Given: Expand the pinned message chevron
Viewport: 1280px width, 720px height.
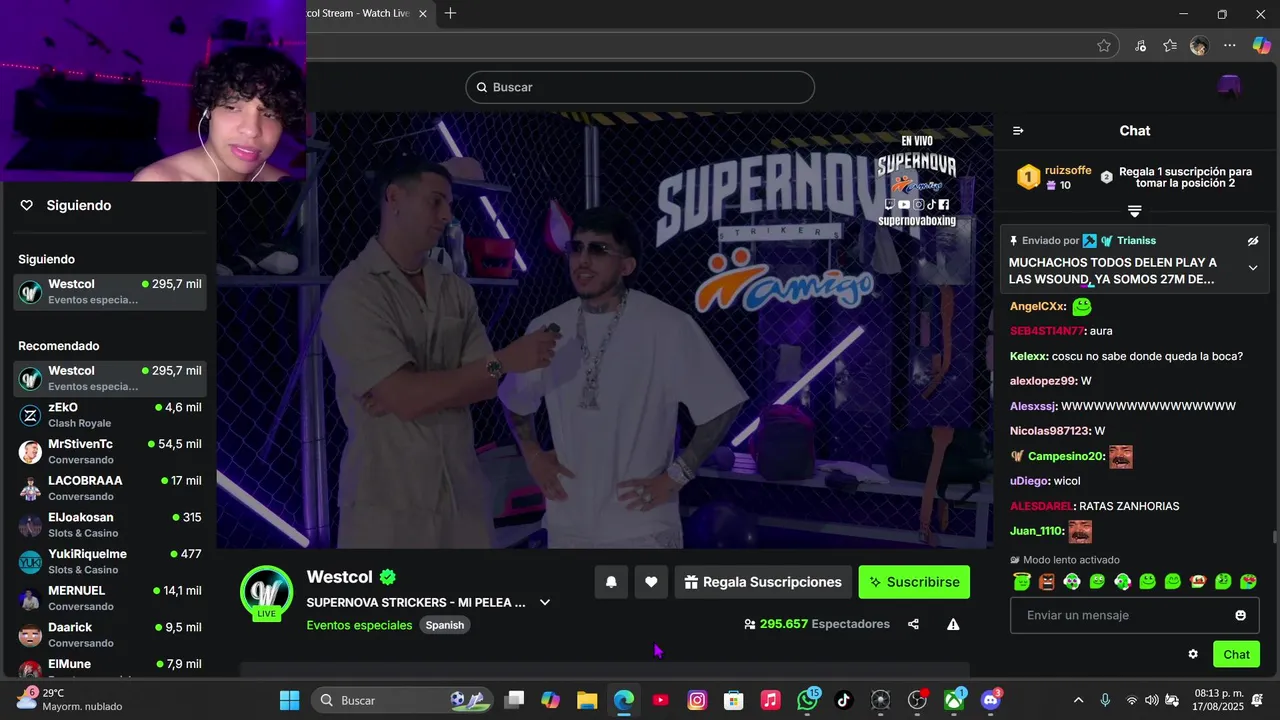Looking at the screenshot, I should tap(1253, 268).
